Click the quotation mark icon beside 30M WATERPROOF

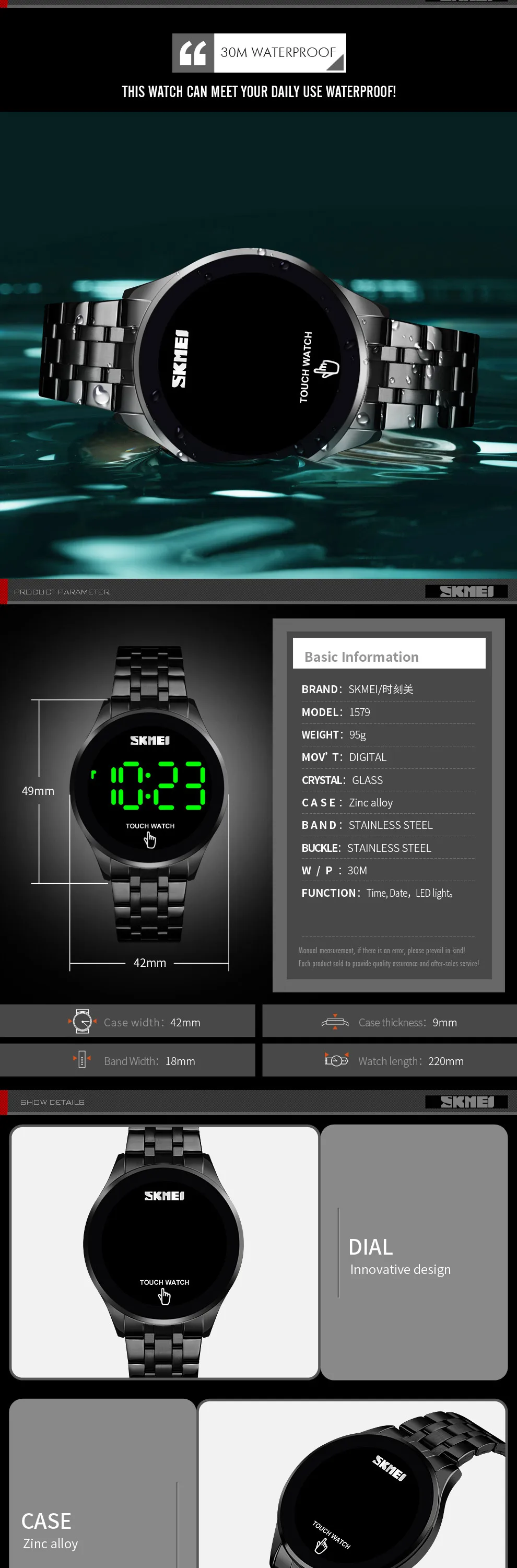coord(193,53)
